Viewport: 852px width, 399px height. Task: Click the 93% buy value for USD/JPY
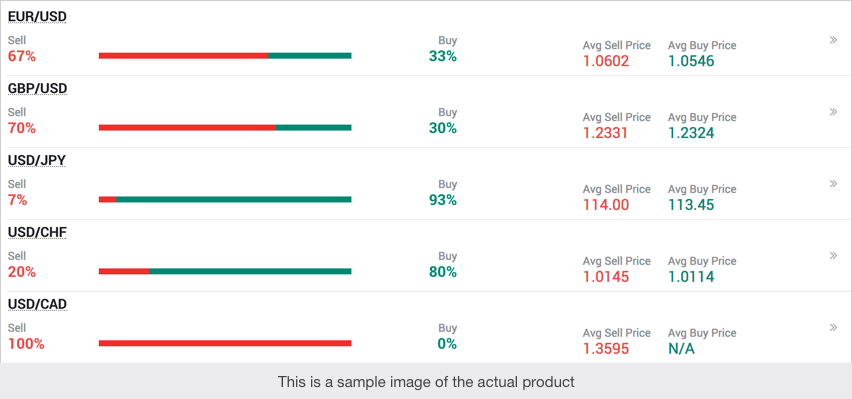[443, 200]
